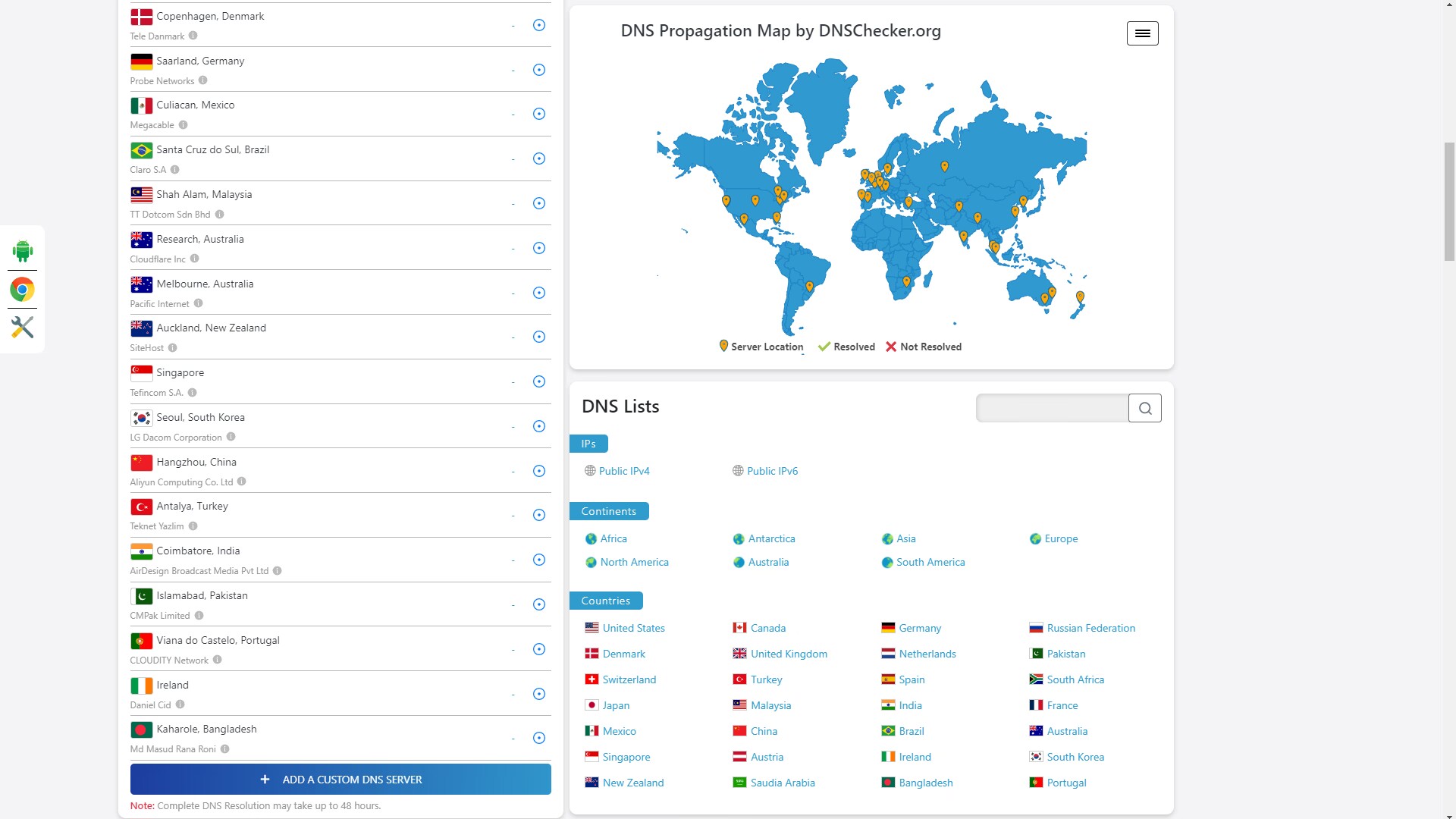The image size is (1456, 819).
Task: Show info for Aliyun Computing Co. Ltd
Action: pyautogui.click(x=242, y=482)
